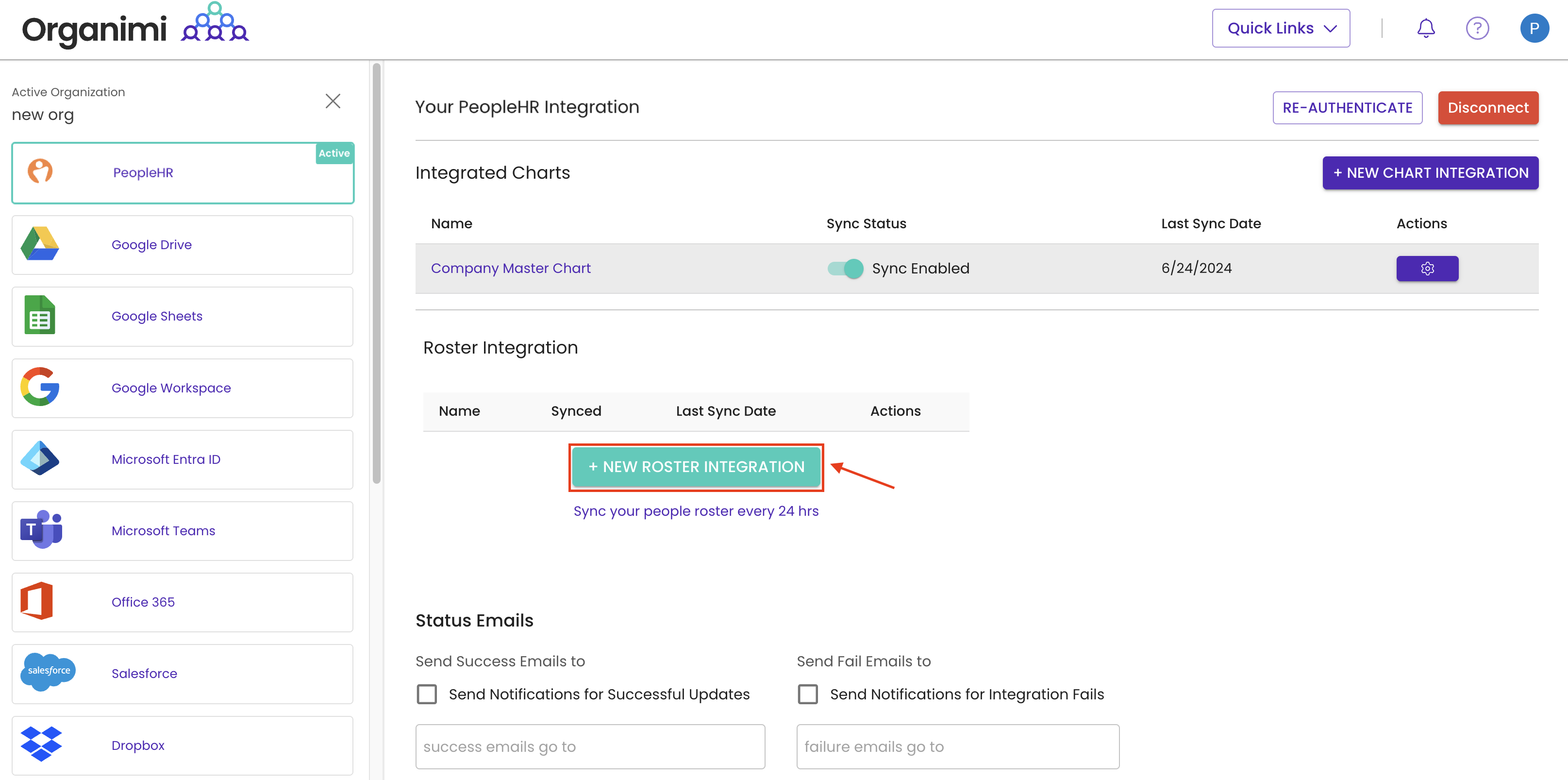Click the Dropbox icon
The width and height of the screenshot is (1568, 780).
[x=41, y=744]
